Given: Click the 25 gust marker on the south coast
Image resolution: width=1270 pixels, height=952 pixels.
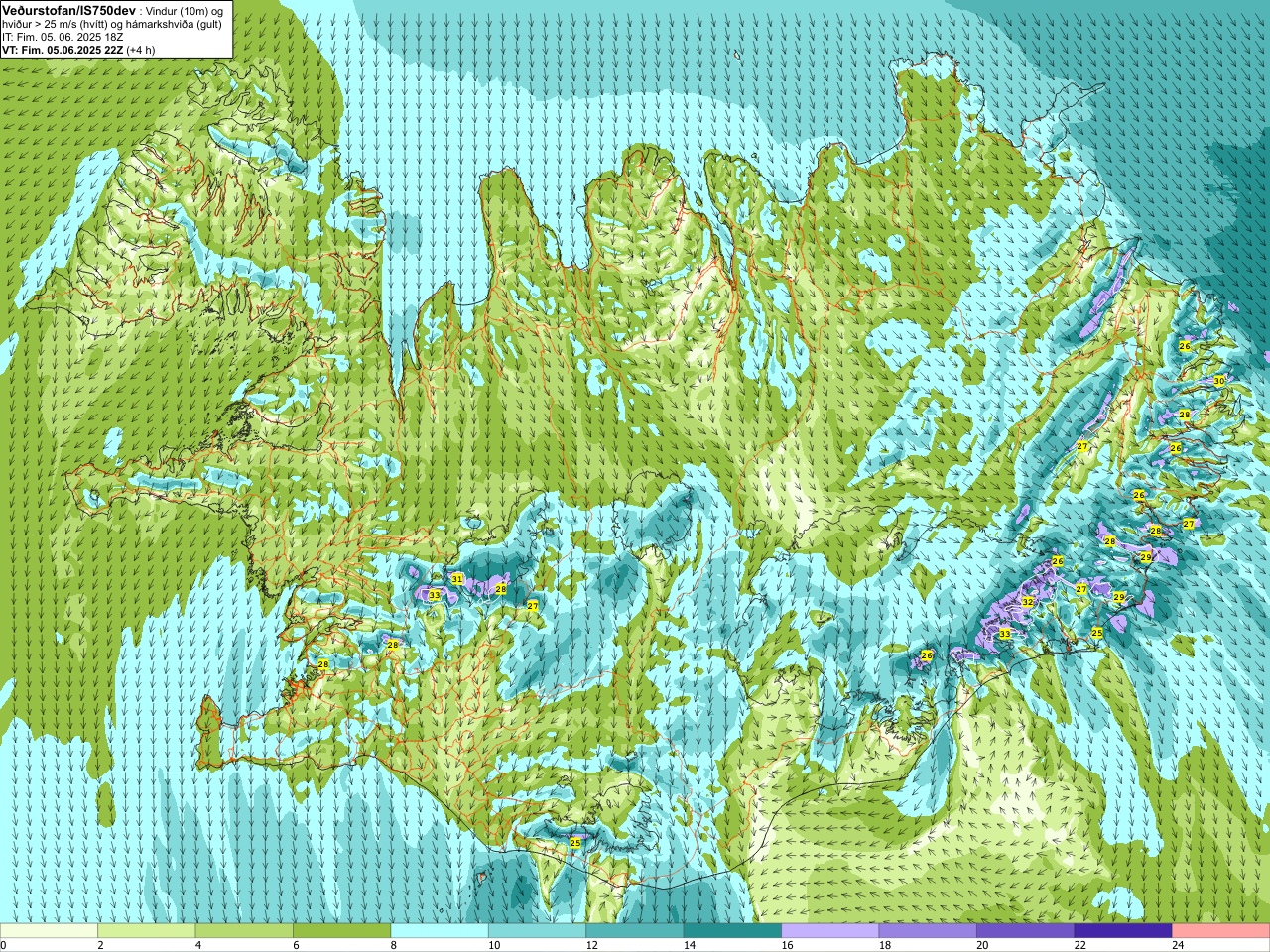Looking at the screenshot, I should [x=574, y=843].
